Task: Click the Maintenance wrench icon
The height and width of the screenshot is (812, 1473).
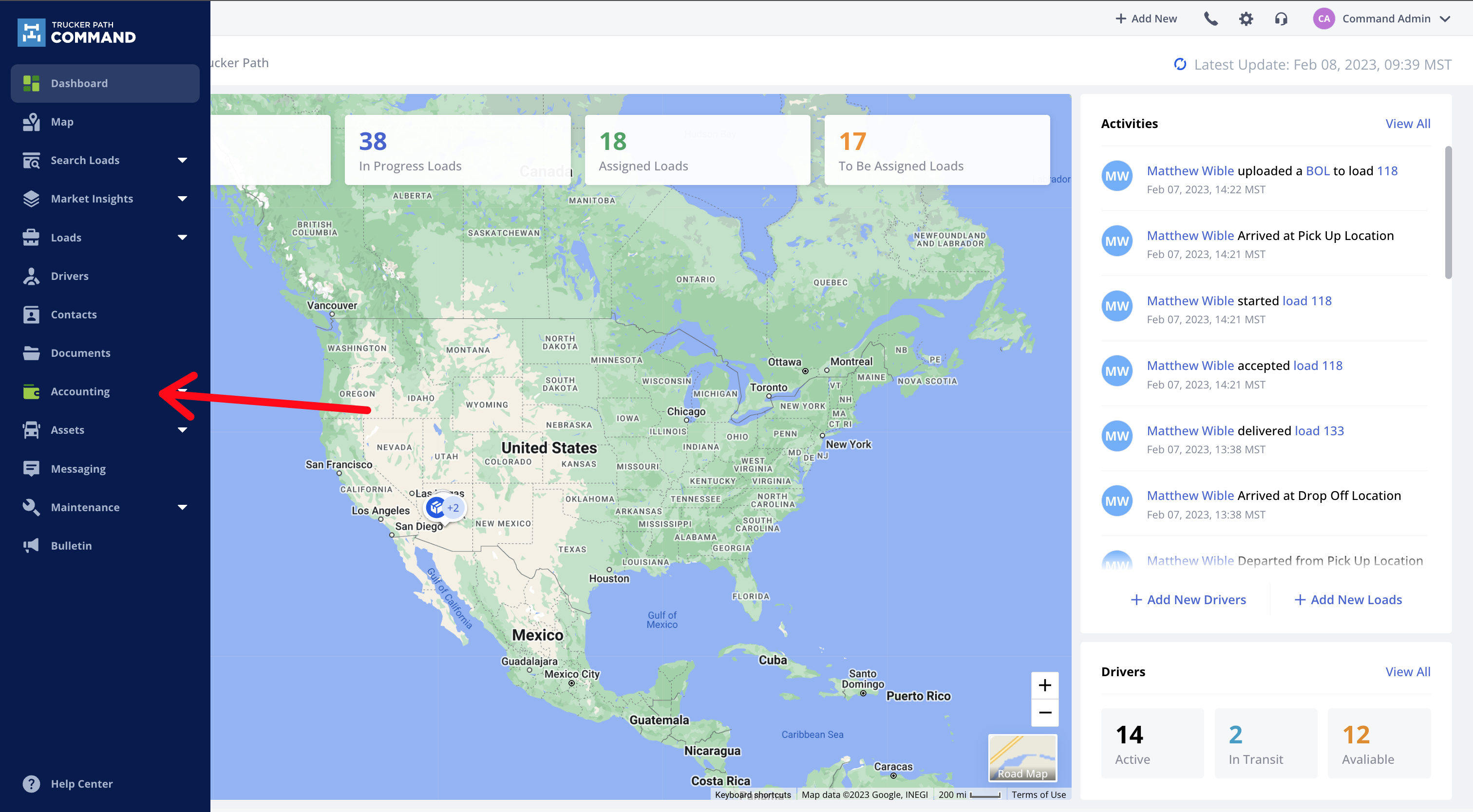Action: 32,507
